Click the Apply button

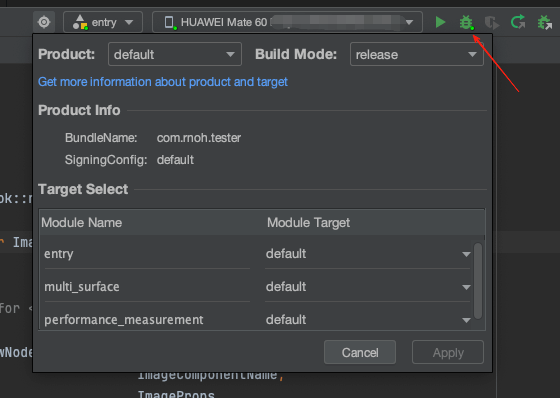448,353
